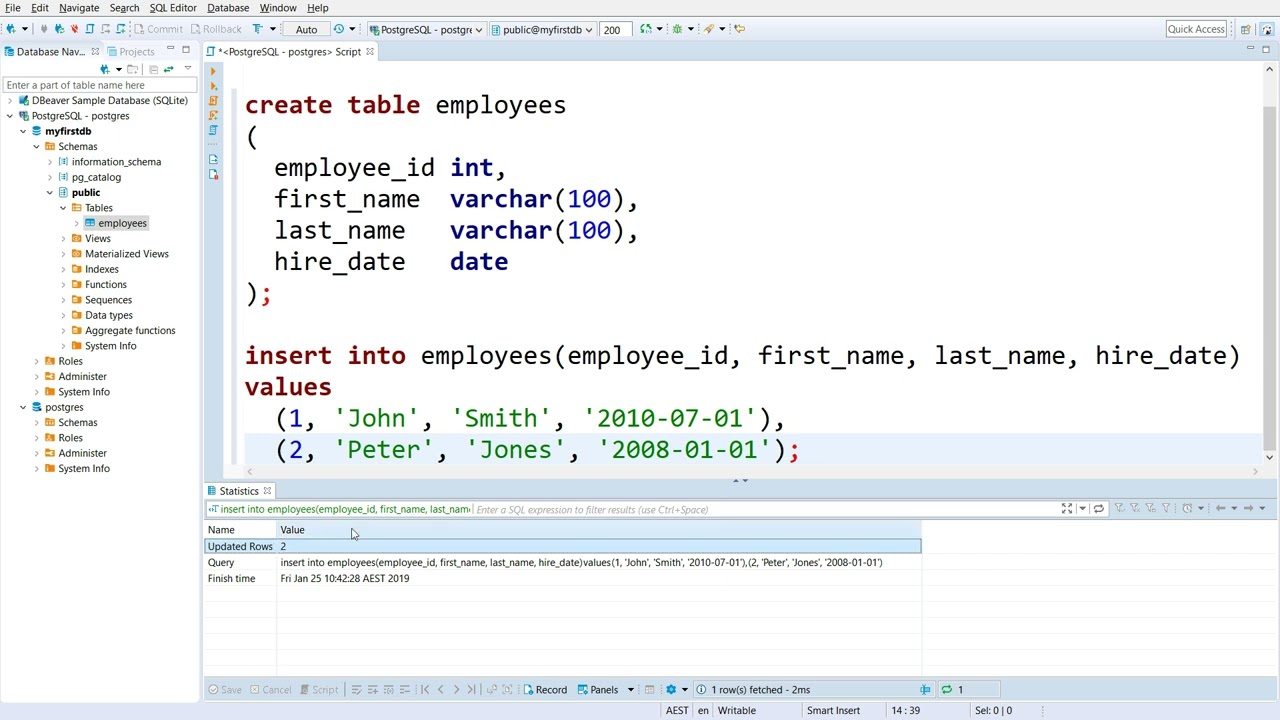The height and width of the screenshot is (720, 1280).
Task: Expand DBeaver Sample Database node
Action: tap(10, 100)
